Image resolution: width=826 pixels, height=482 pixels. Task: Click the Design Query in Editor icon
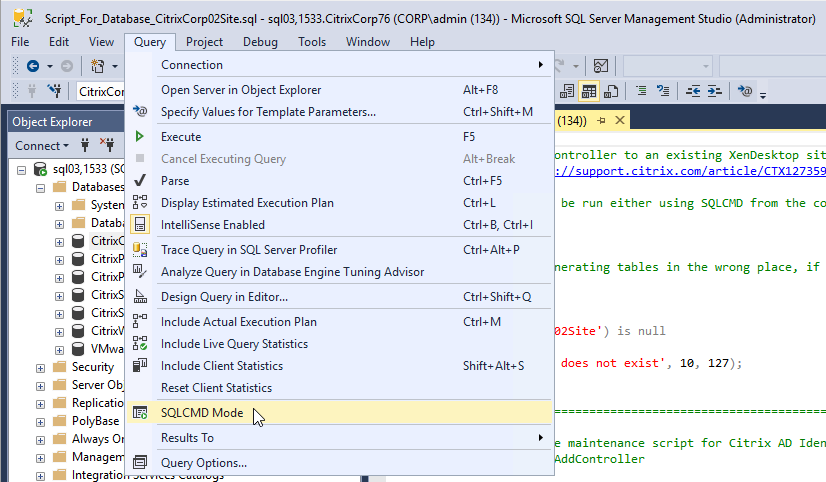(x=140, y=297)
